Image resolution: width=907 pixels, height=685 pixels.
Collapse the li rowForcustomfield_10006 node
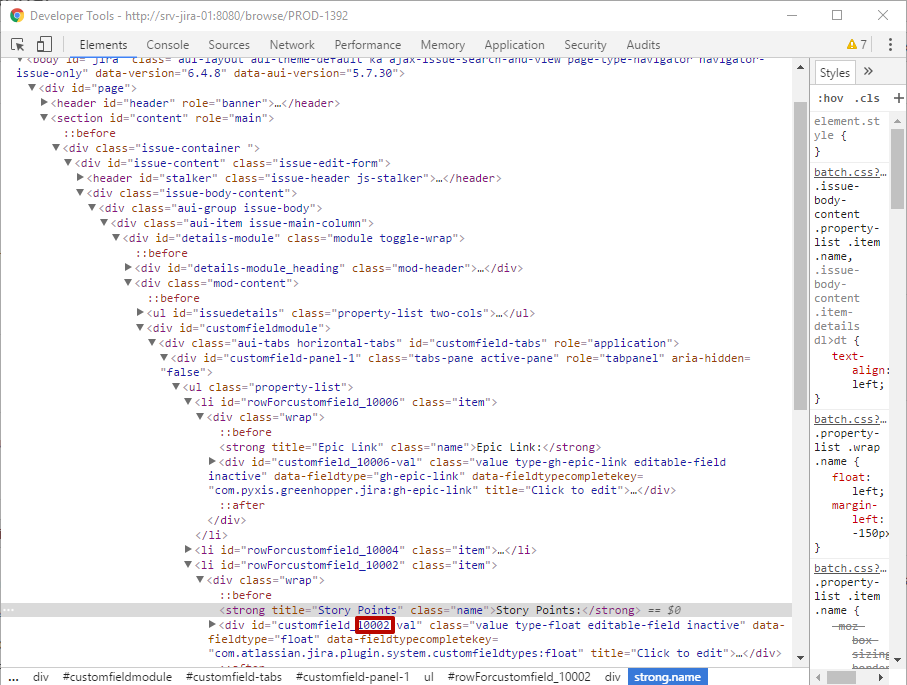188,402
